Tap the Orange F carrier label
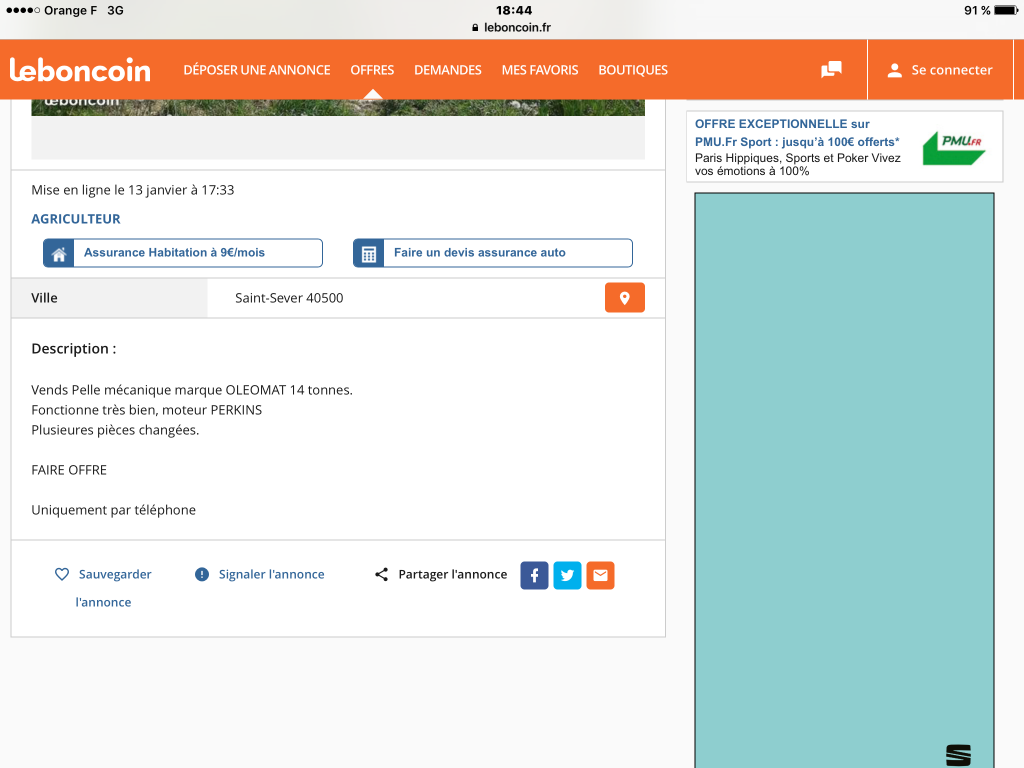1024x768 pixels. (71, 10)
